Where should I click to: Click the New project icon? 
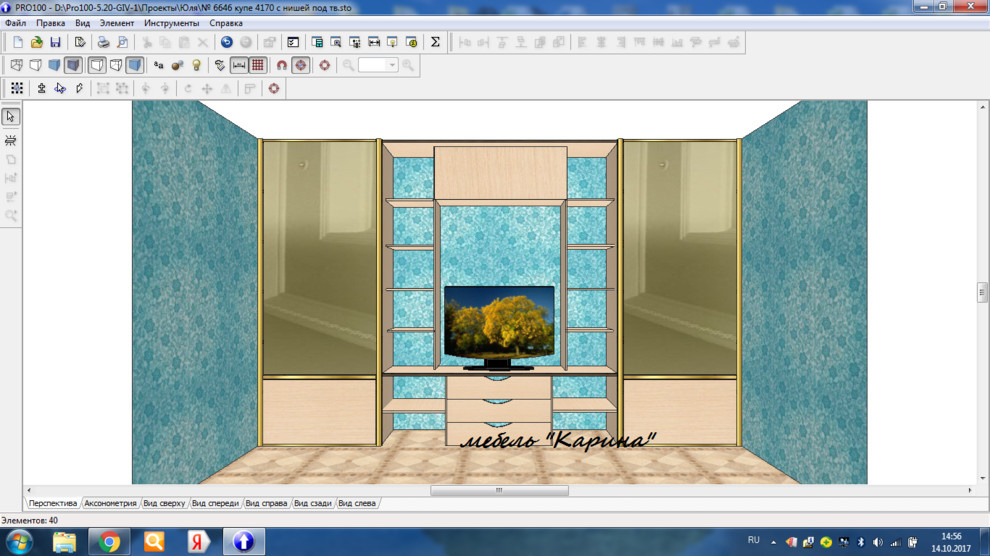click(x=18, y=42)
